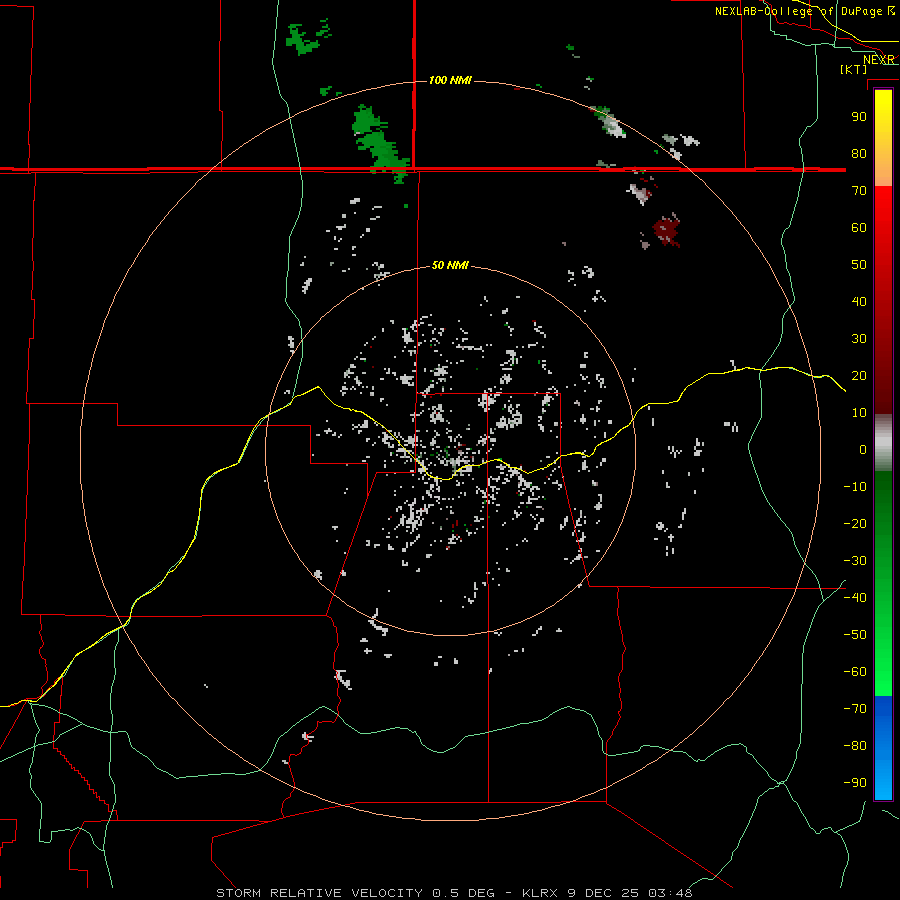
Task: Click the Storm Relative Velocity KLRX caption
Action: [454, 893]
